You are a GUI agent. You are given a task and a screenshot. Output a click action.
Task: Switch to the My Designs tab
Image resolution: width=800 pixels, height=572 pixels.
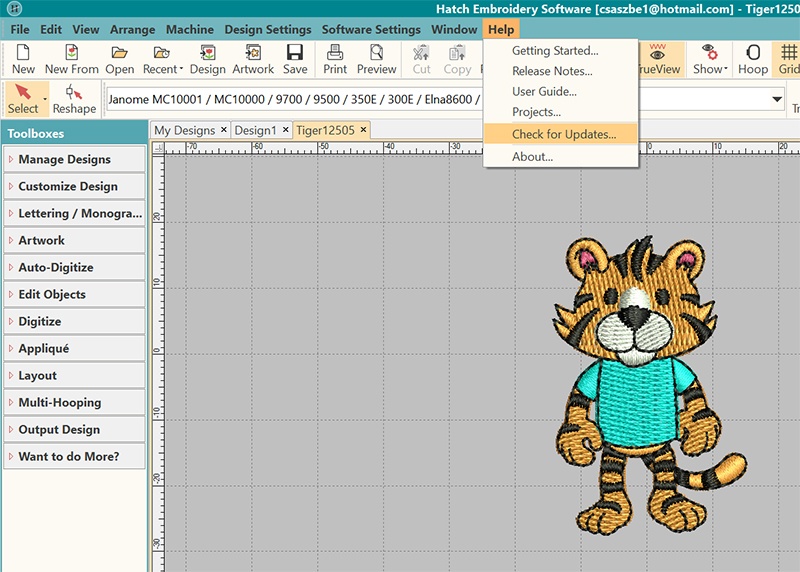point(184,130)
